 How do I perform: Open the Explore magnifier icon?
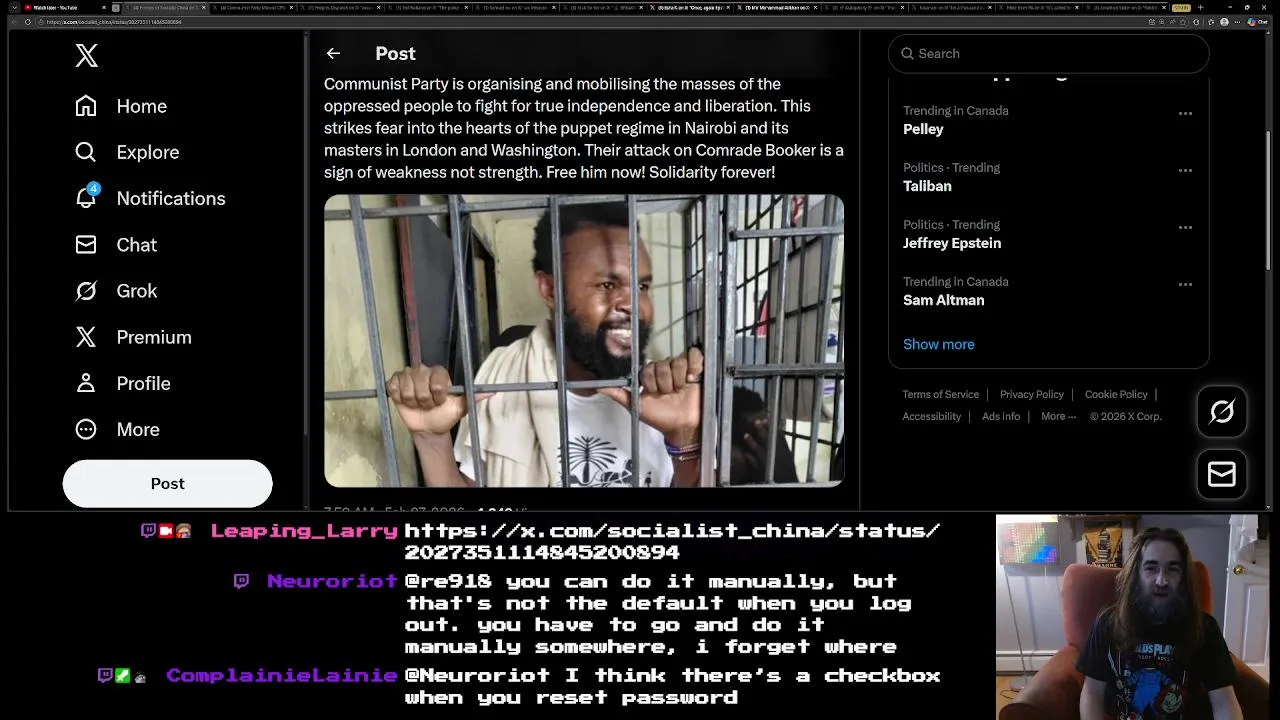point(86,152)
